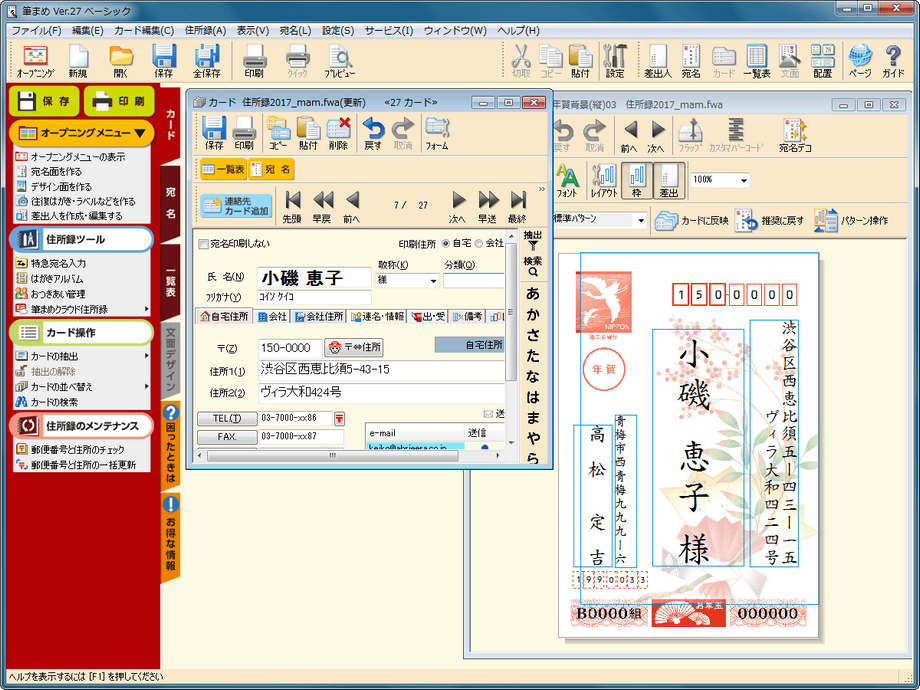Click the 全保存 save-all icon
Image resolution: width=920 pixels, height=690 pixels.
click(x=207, y=62)
